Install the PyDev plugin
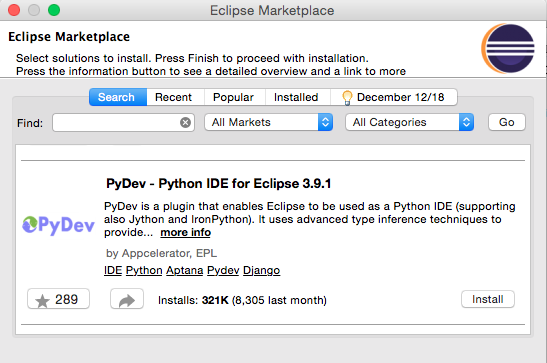547x363 pixels. [488, 299]
